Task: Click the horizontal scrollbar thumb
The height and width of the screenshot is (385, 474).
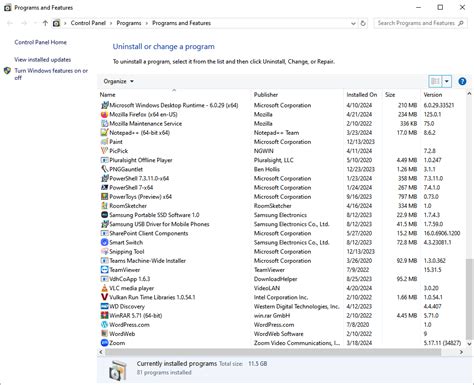Action: click(273, 352)
